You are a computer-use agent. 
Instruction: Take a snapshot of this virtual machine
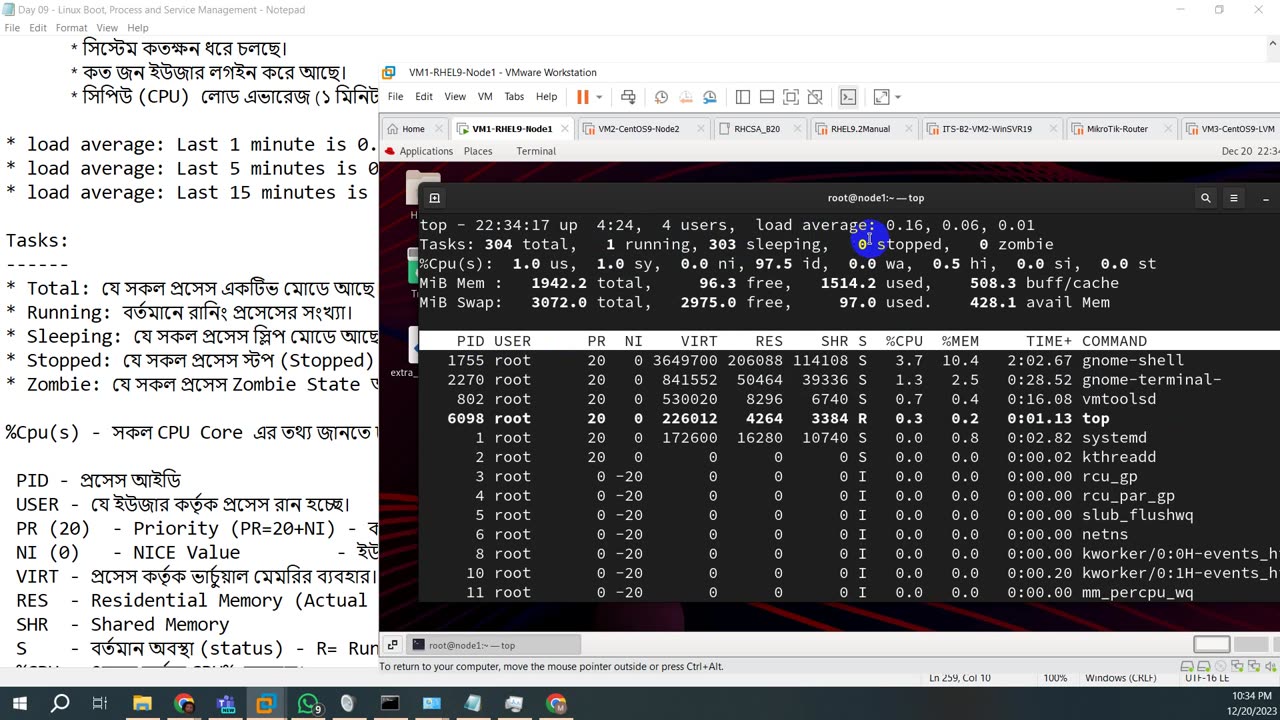click(x=661, y=97)
